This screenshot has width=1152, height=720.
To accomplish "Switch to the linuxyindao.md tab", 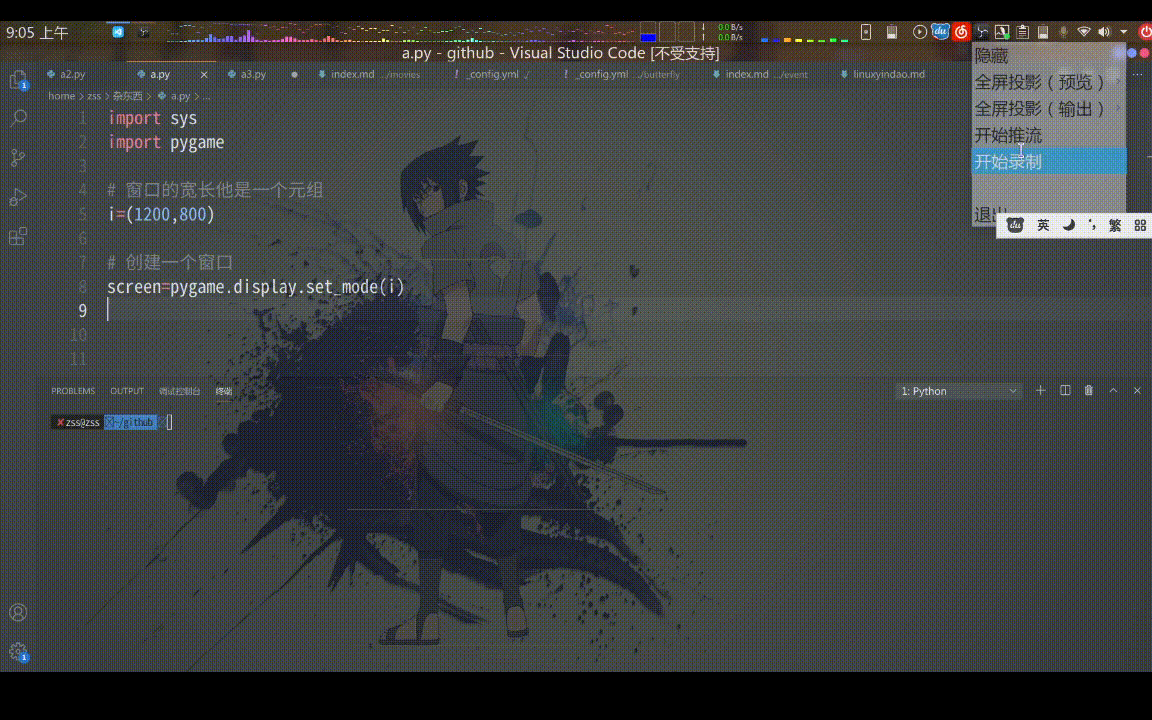I will [x=882, y=74].
